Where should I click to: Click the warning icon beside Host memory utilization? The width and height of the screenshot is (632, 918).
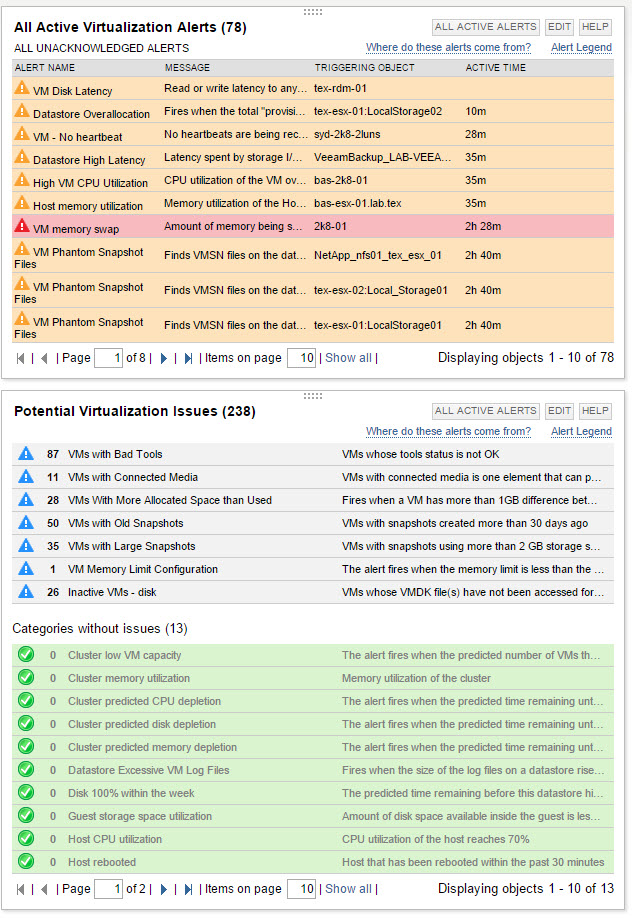[x=22, y=203]
